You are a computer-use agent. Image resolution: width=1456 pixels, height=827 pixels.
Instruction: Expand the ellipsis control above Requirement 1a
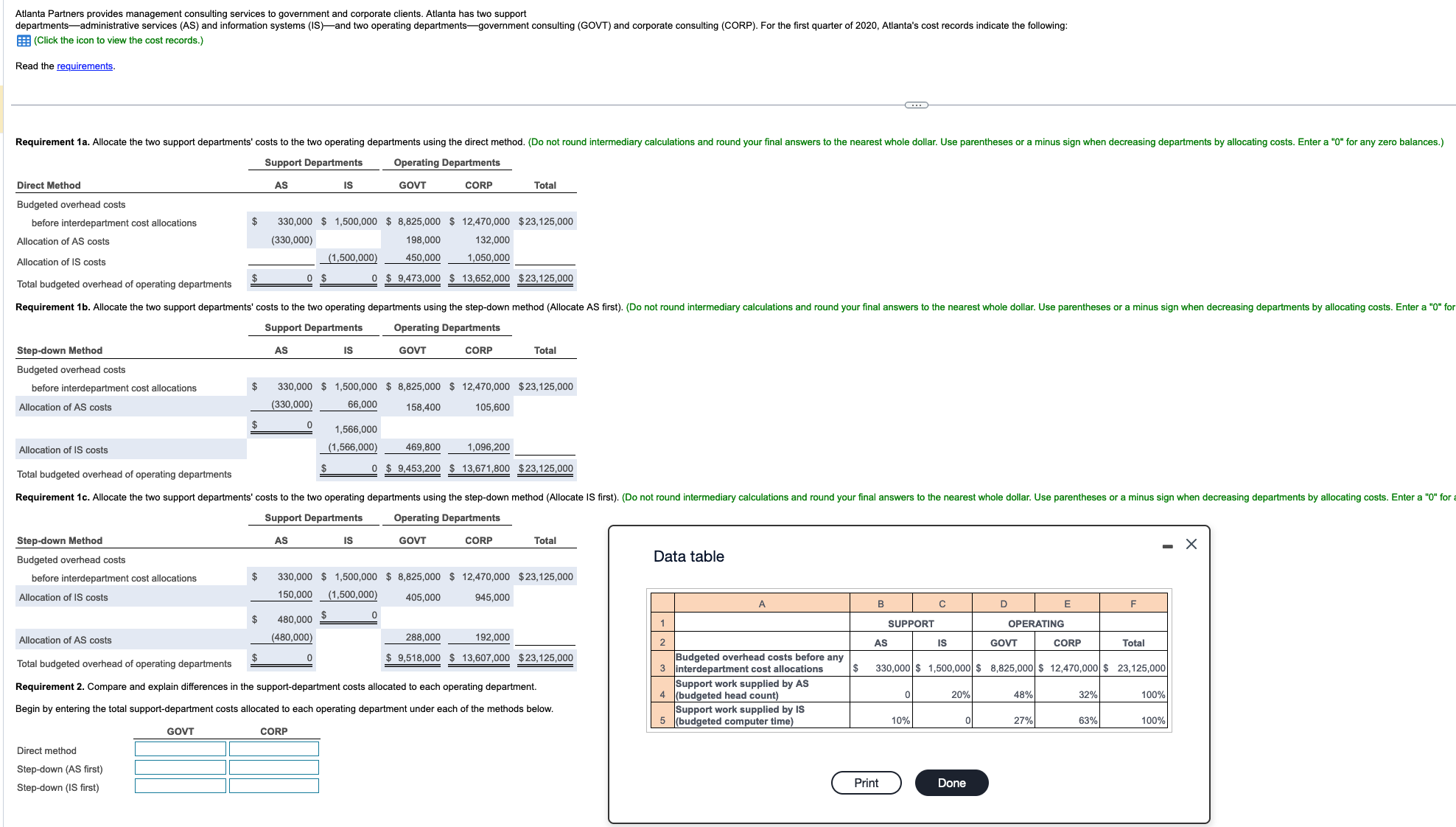pos(916,105)
